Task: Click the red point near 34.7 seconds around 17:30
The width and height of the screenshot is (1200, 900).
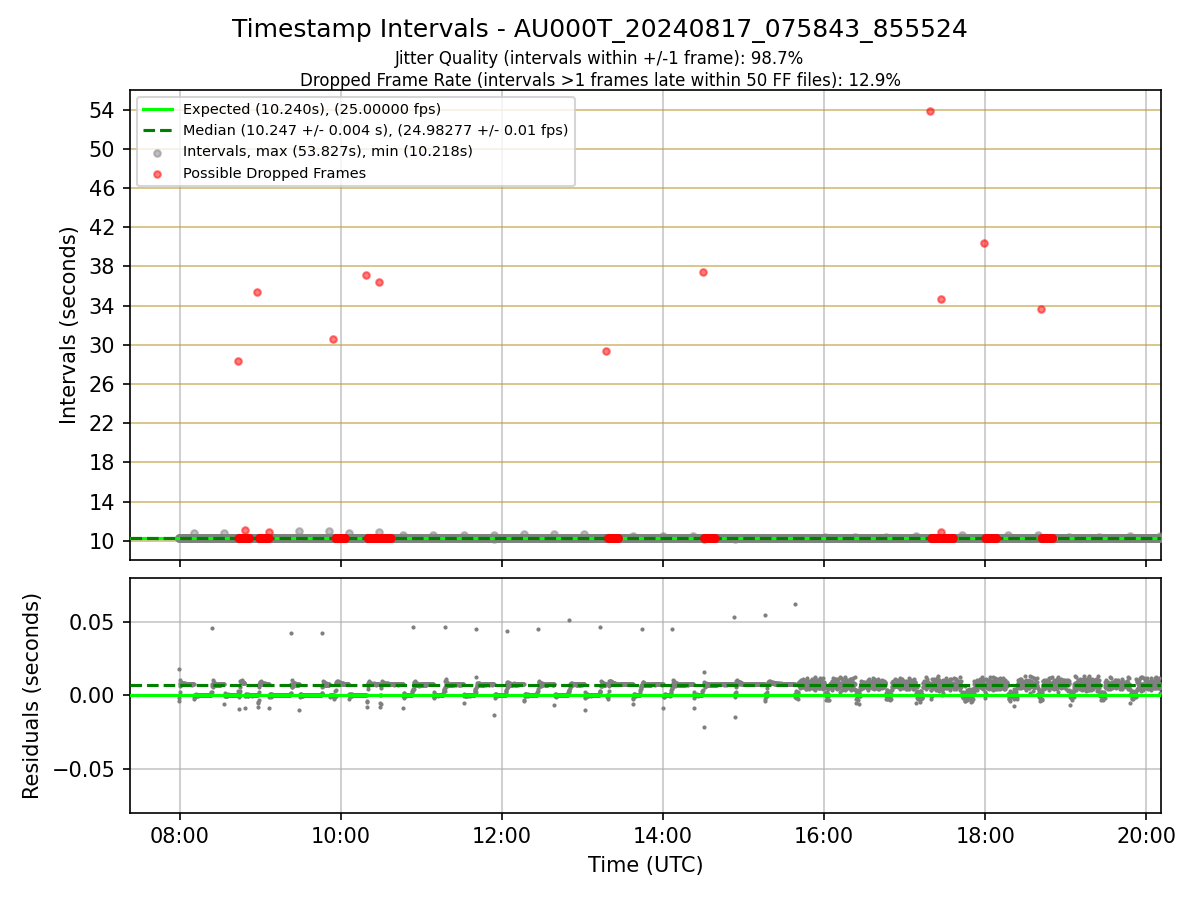Action: (941, 299)
